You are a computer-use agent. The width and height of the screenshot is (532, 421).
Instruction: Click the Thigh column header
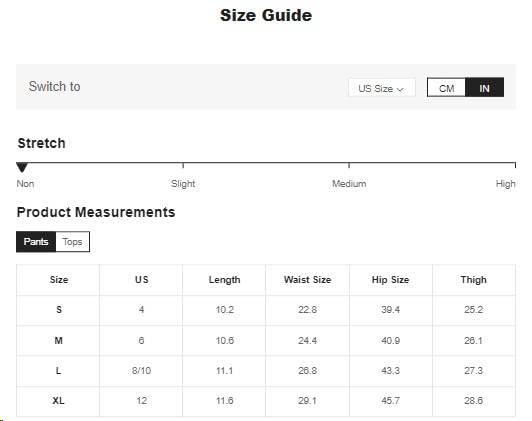[474, 280]
